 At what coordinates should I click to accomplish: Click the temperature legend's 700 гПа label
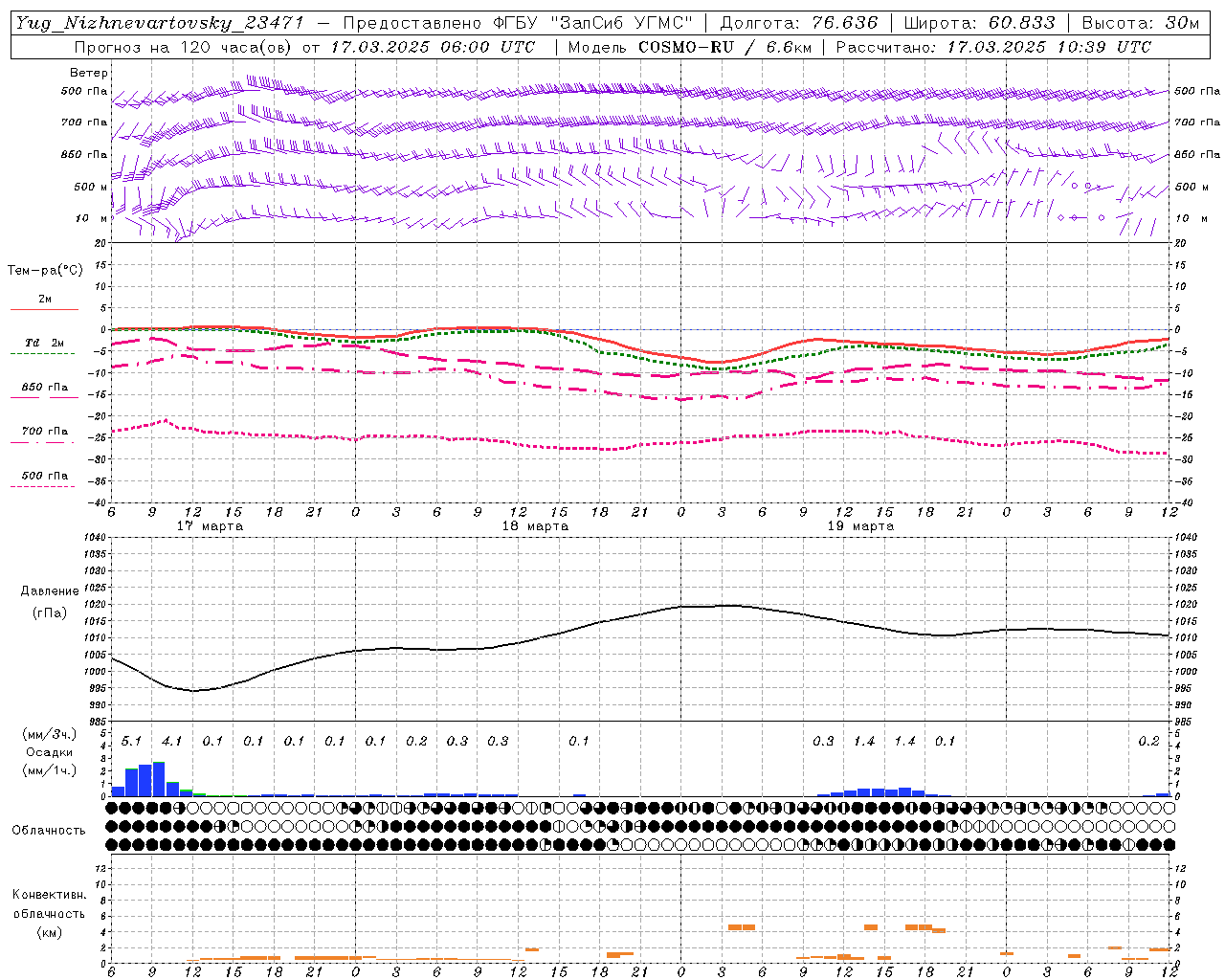[x=45, y=432]
